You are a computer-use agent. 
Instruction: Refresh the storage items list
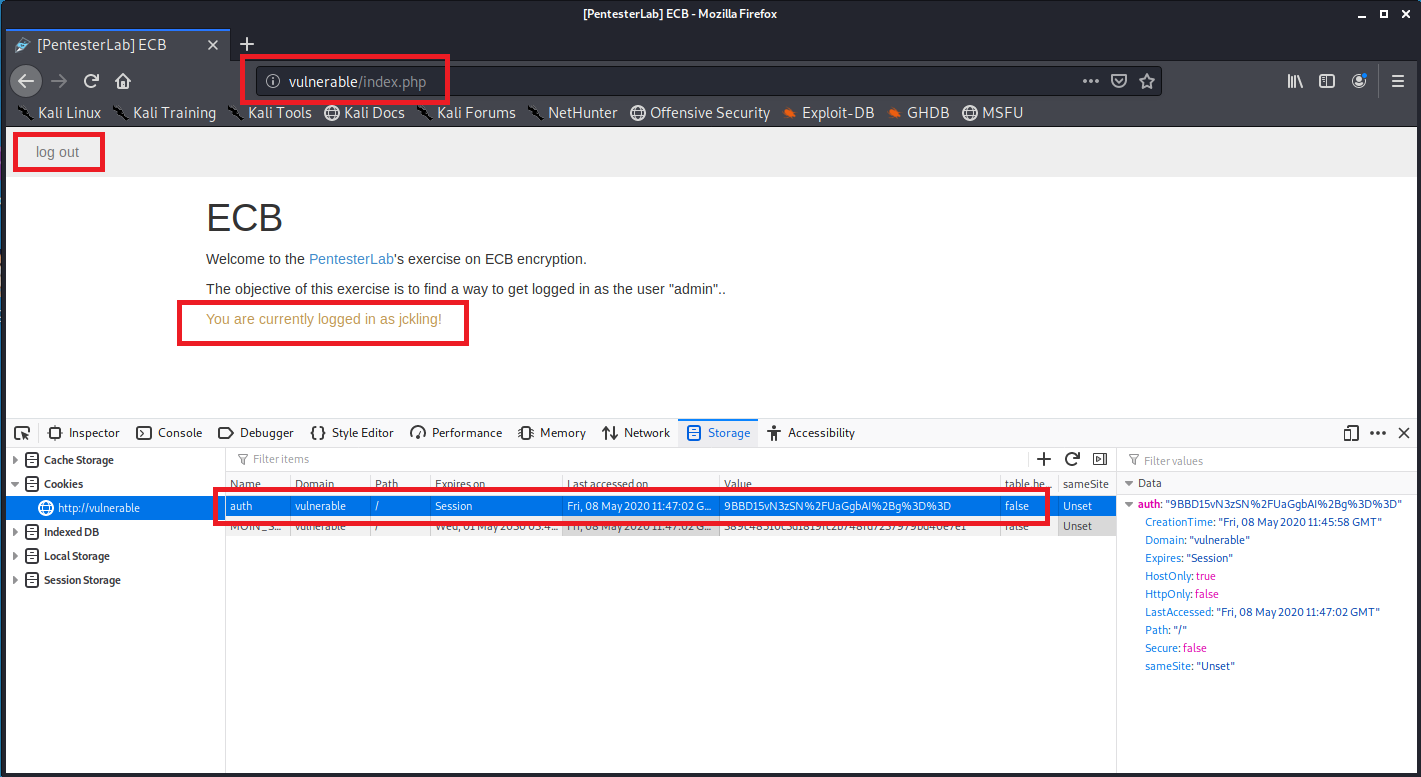[x=1072, y=459]
